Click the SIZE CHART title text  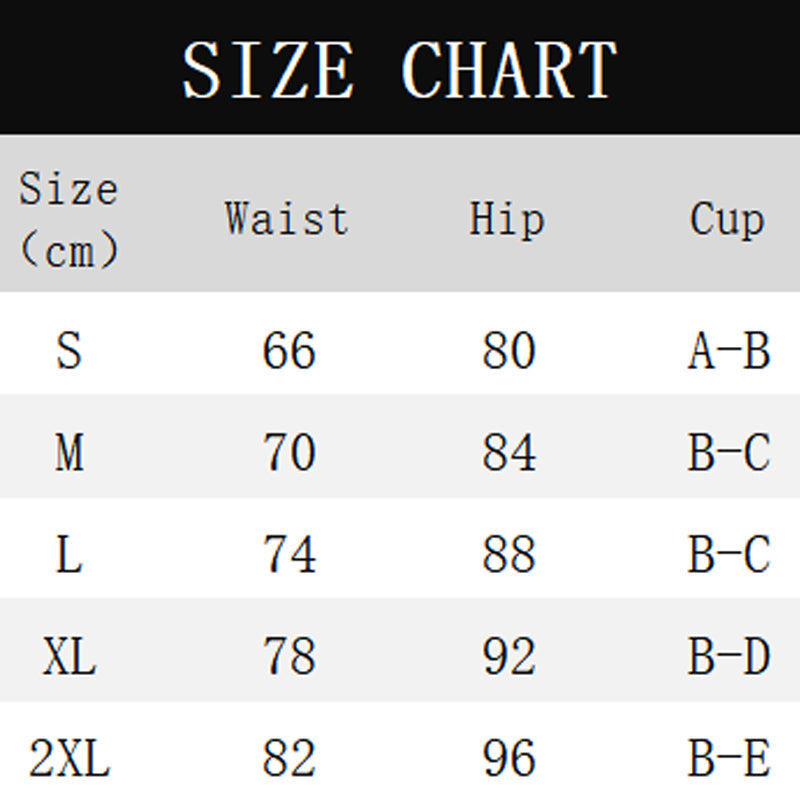399,69
